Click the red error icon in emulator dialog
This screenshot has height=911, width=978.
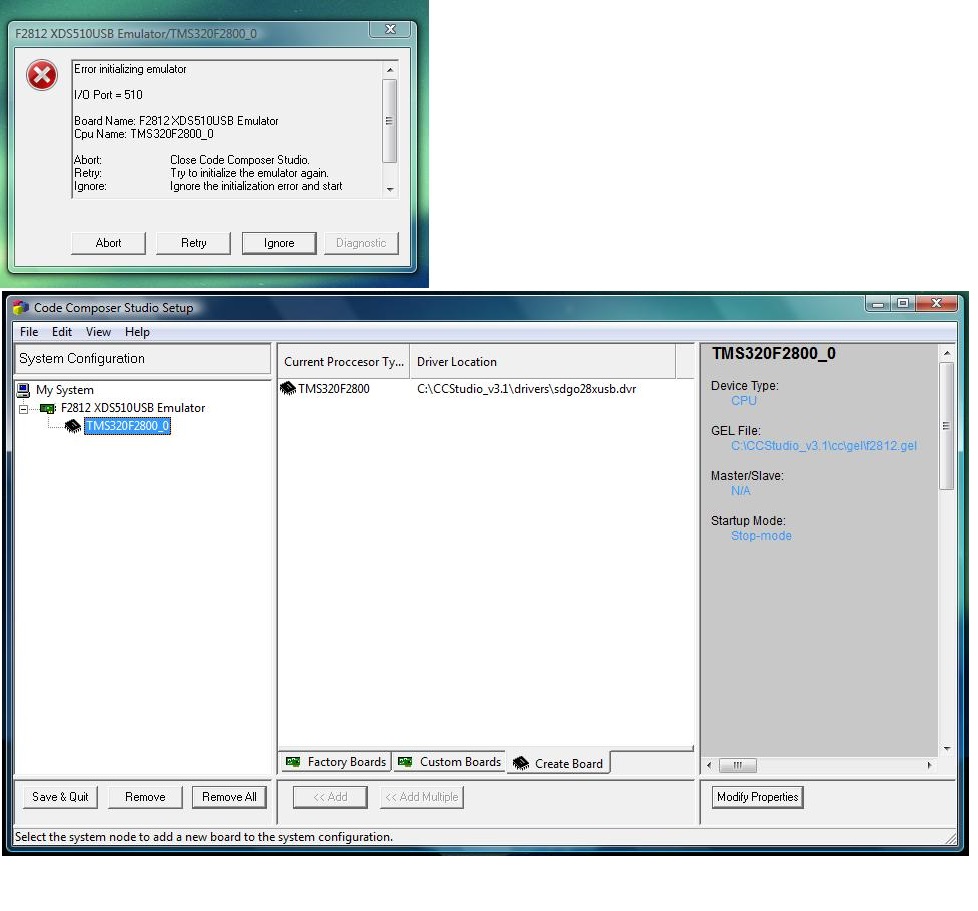click(42, 75)
